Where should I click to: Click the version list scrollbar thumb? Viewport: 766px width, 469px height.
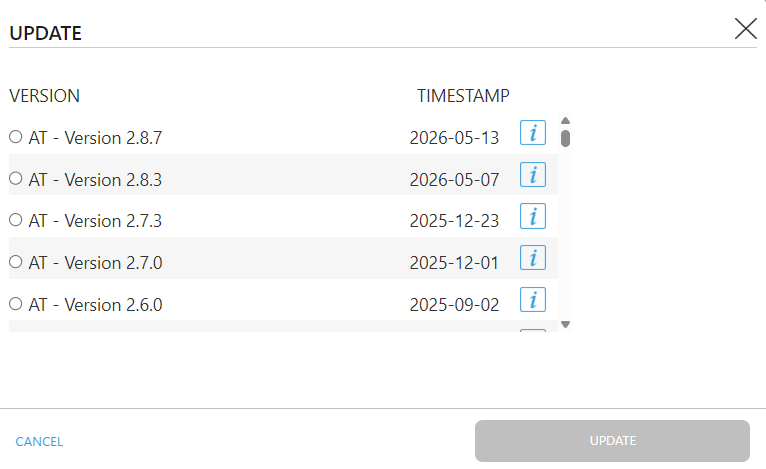[565, 138]
